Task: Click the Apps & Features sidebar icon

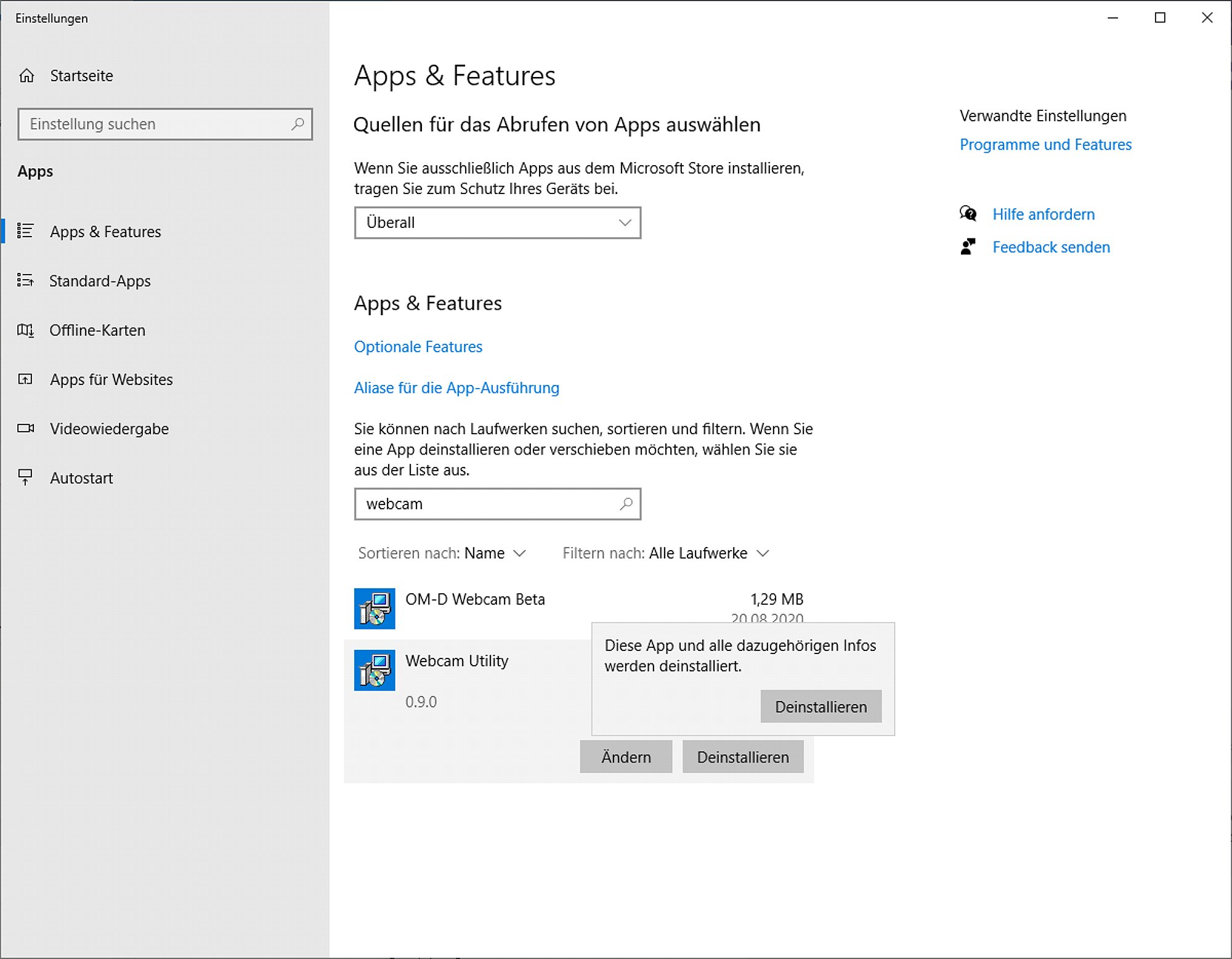Action: pyautogui.click(x=25, y=231)
